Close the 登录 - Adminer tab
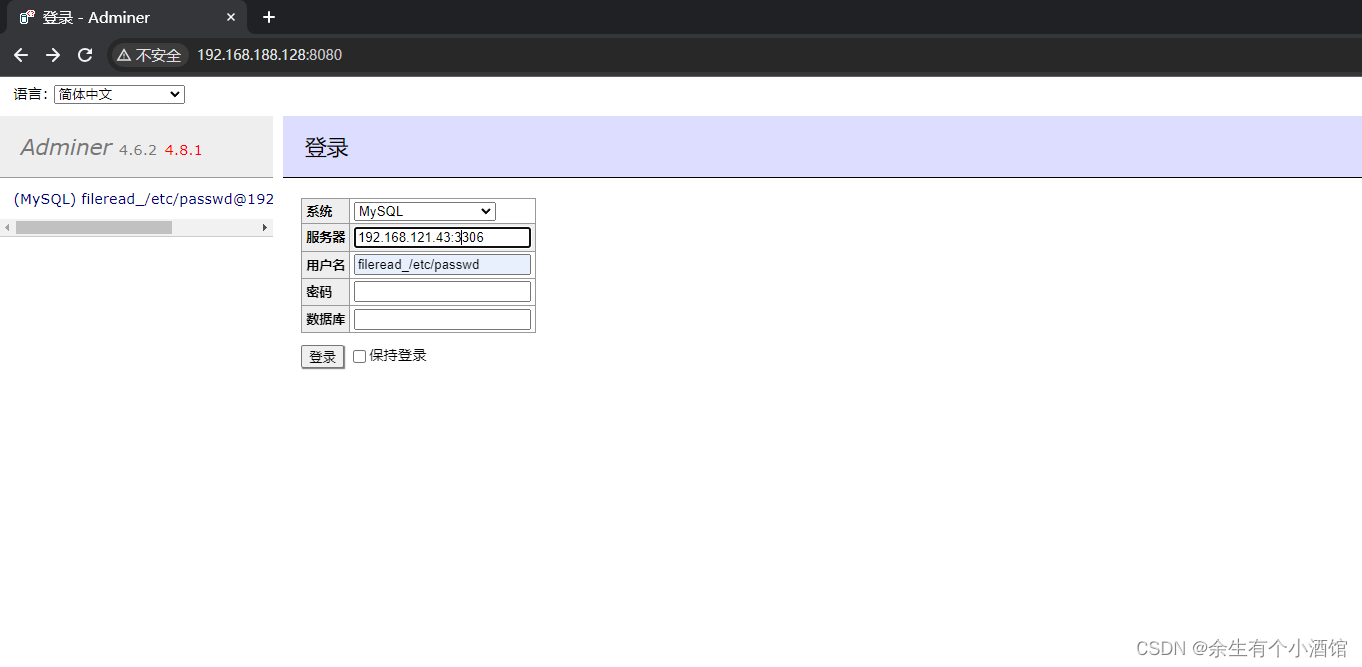Image resolution: width=1362 pixels, height=667 pixels. (231, 17)
